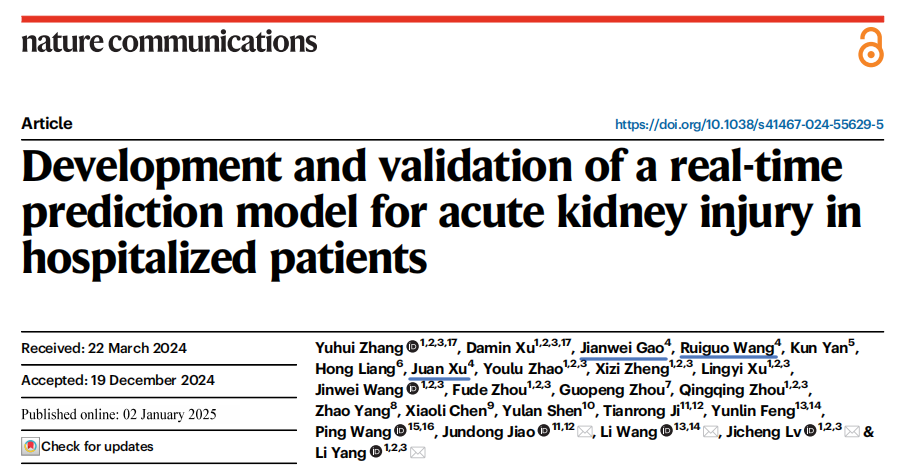Open Li Yang's ORCID icon

(x=376, y=452)
